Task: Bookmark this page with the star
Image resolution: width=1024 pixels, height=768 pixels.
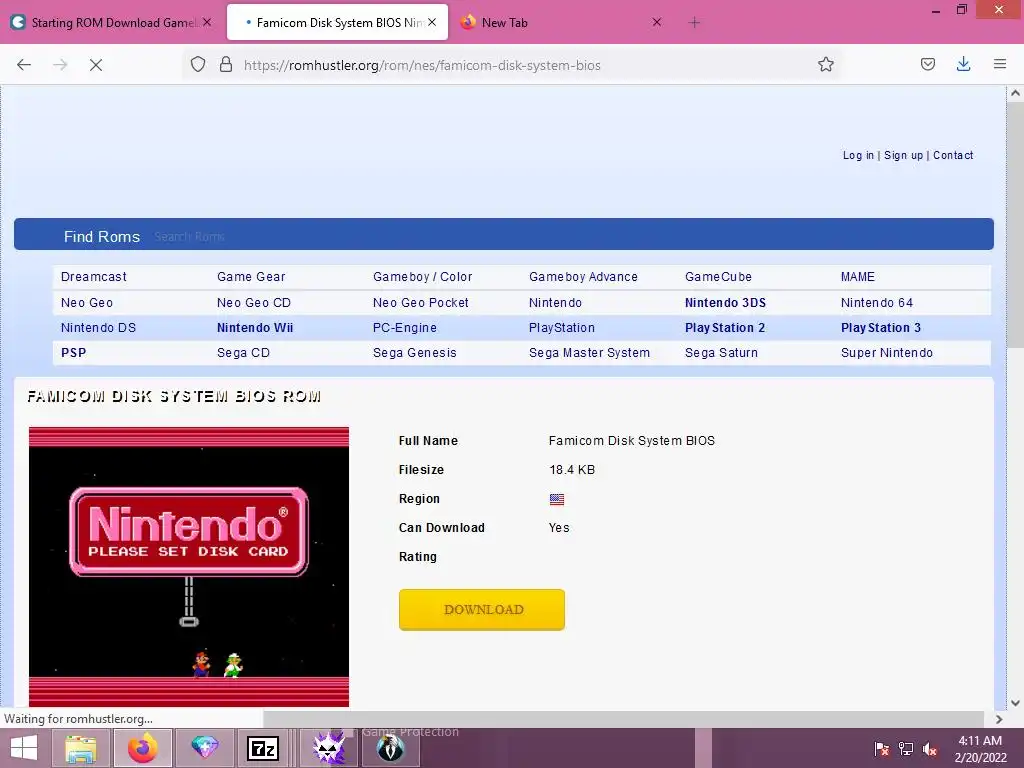Action: click(825, 65)
